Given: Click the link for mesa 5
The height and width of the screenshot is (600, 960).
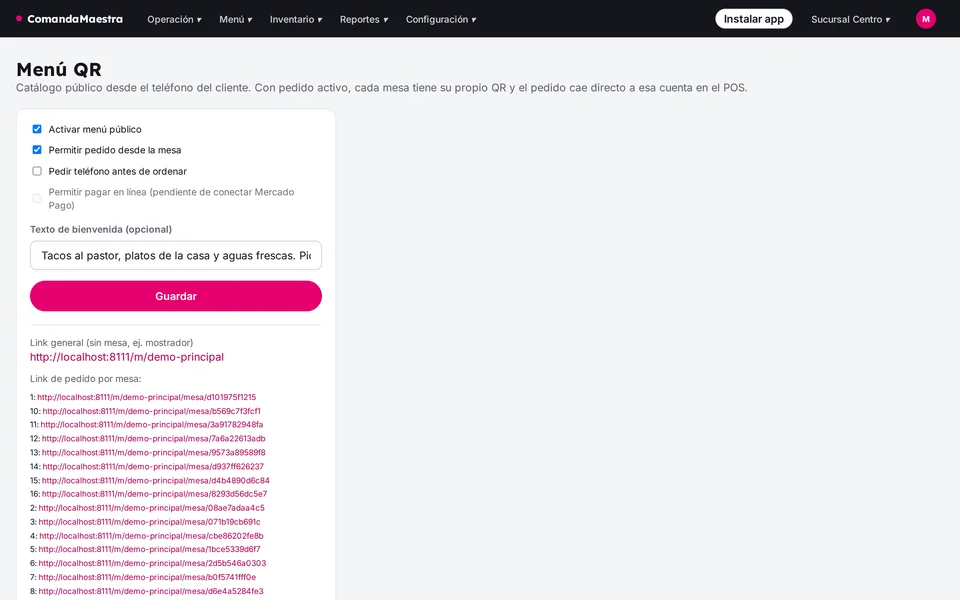Looking at the screenshot, I should pos(149,550).
